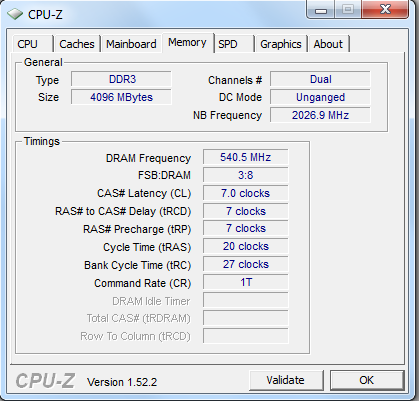
Task: Click the Cycle Time (tRAS) label
Action: (147, 247)
